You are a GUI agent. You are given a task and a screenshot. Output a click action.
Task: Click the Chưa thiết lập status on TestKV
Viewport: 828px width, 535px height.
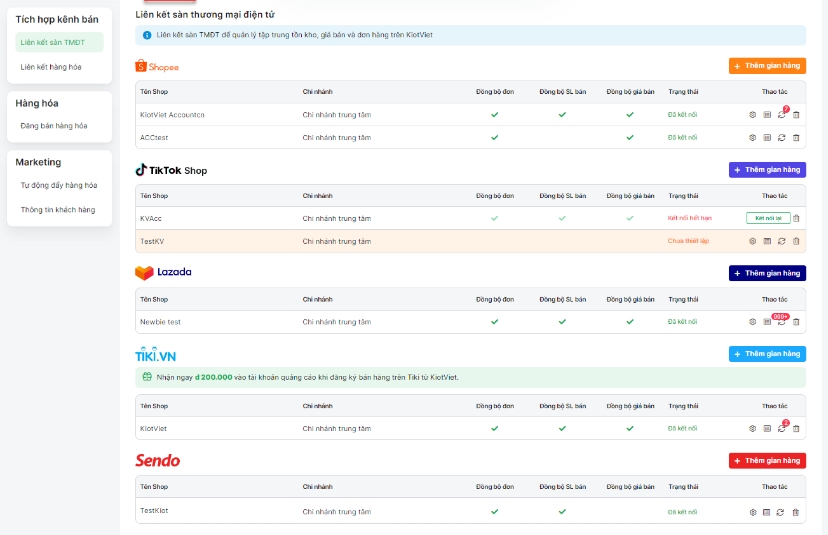click(x=688, y=241)
